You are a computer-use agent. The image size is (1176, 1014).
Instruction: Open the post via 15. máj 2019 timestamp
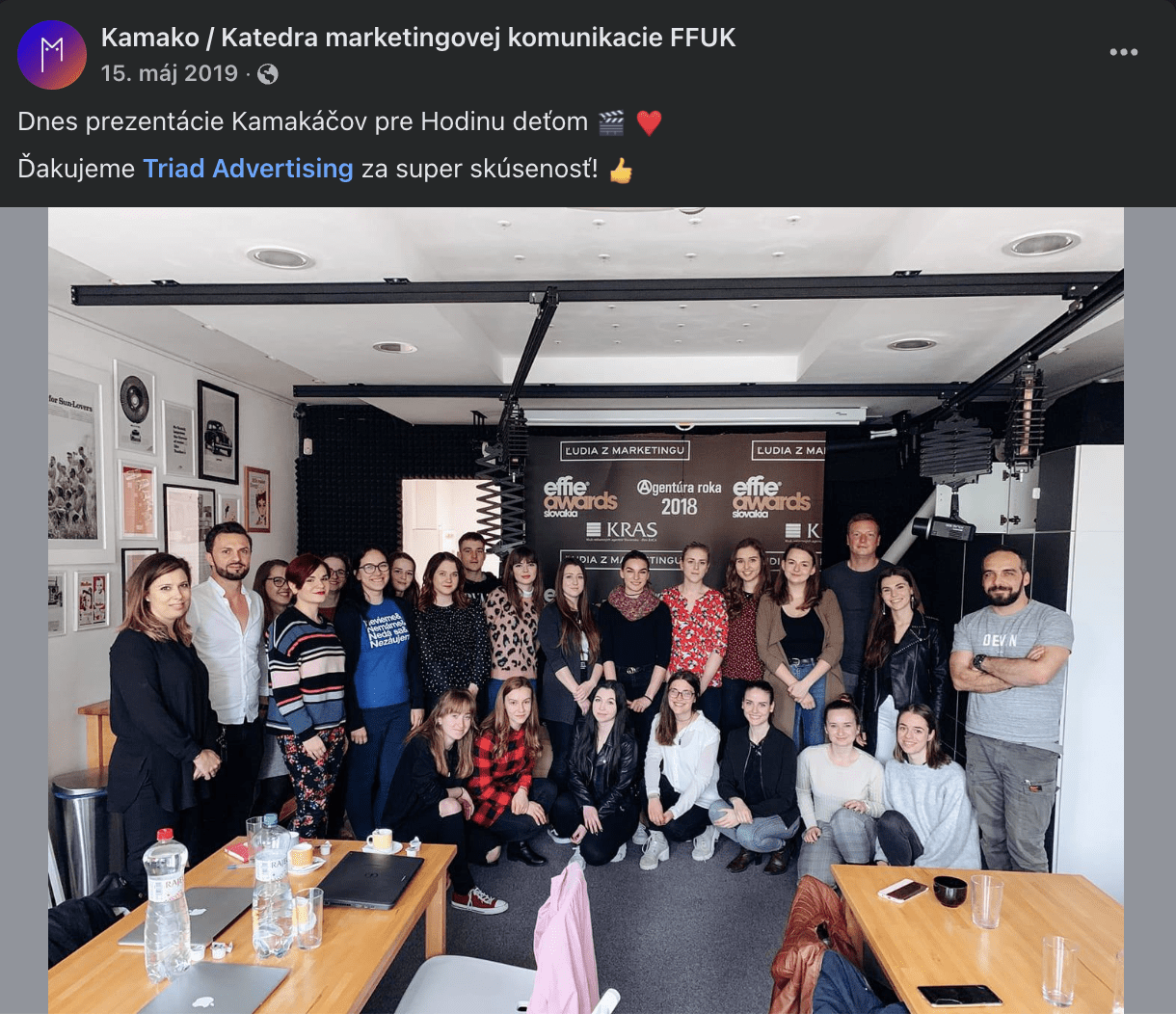click(169, 73)
